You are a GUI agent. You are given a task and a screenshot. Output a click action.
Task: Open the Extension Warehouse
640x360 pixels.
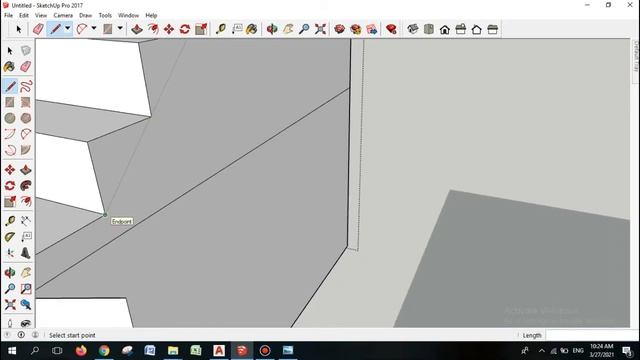356,29
